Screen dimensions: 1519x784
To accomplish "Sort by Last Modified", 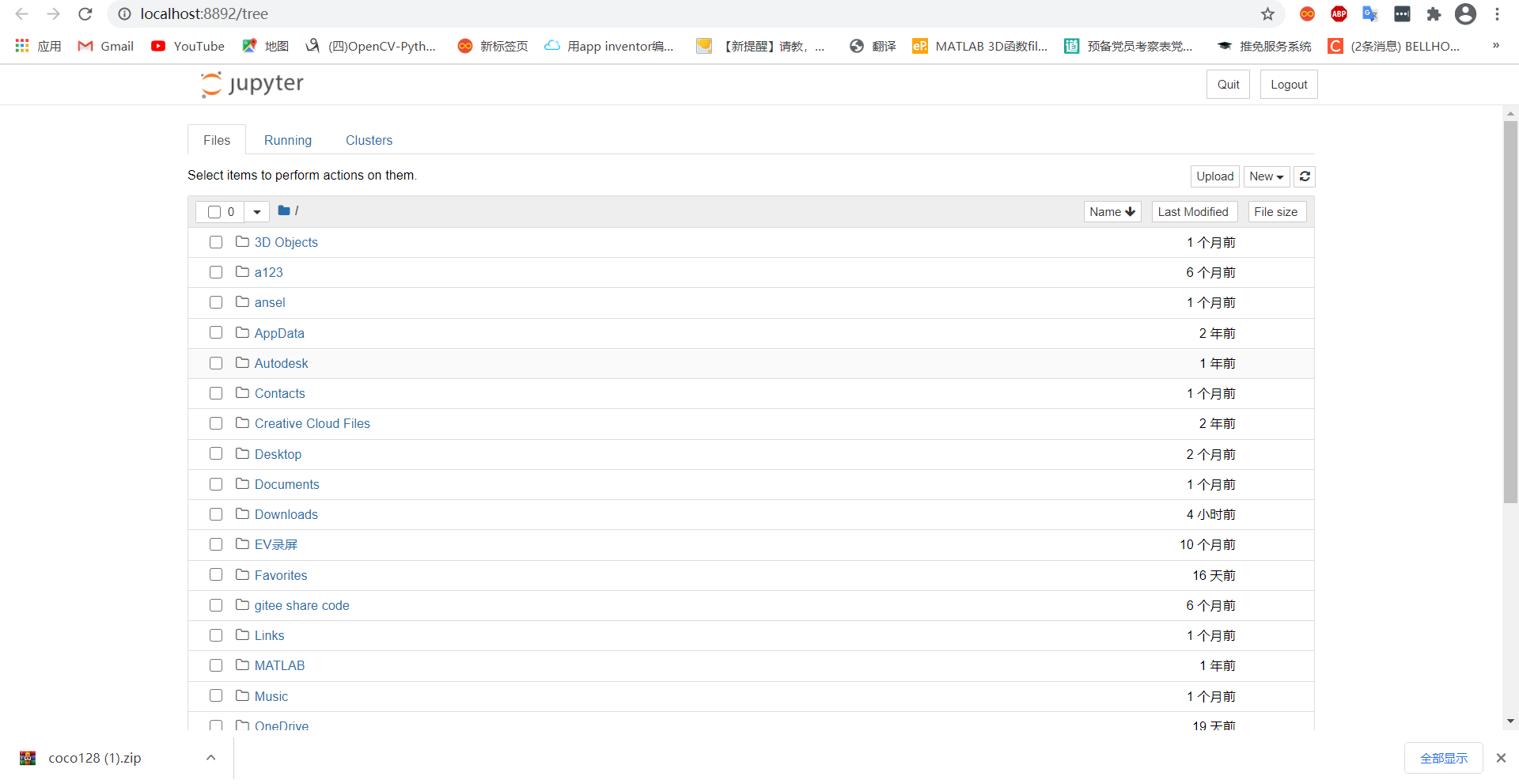I will (1195, 212).
